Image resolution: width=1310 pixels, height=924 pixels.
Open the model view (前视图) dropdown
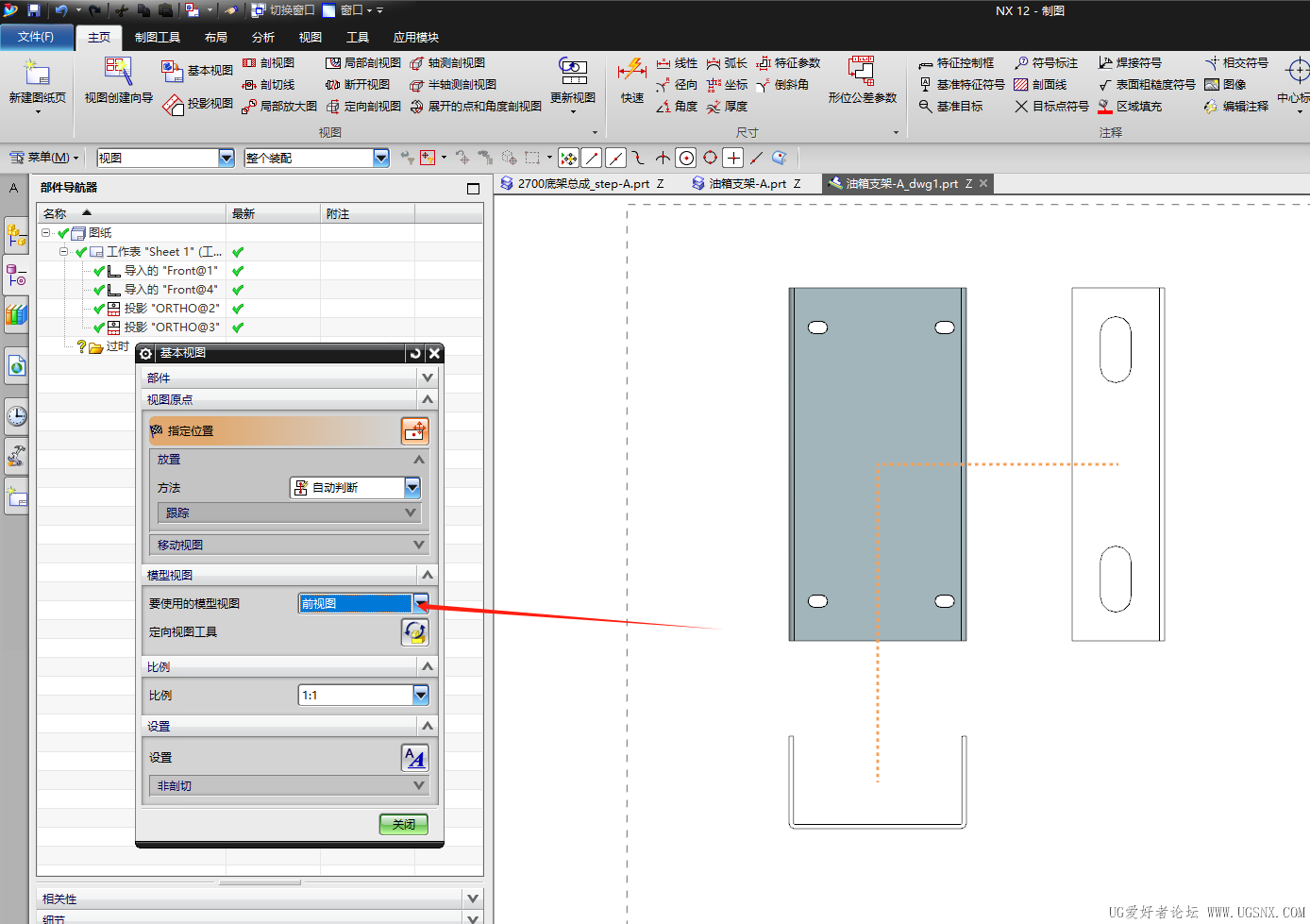click(421, 604)
